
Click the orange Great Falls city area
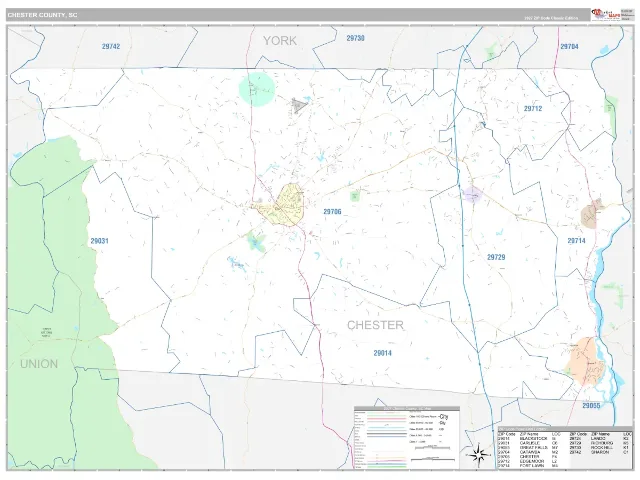(584, 361)
